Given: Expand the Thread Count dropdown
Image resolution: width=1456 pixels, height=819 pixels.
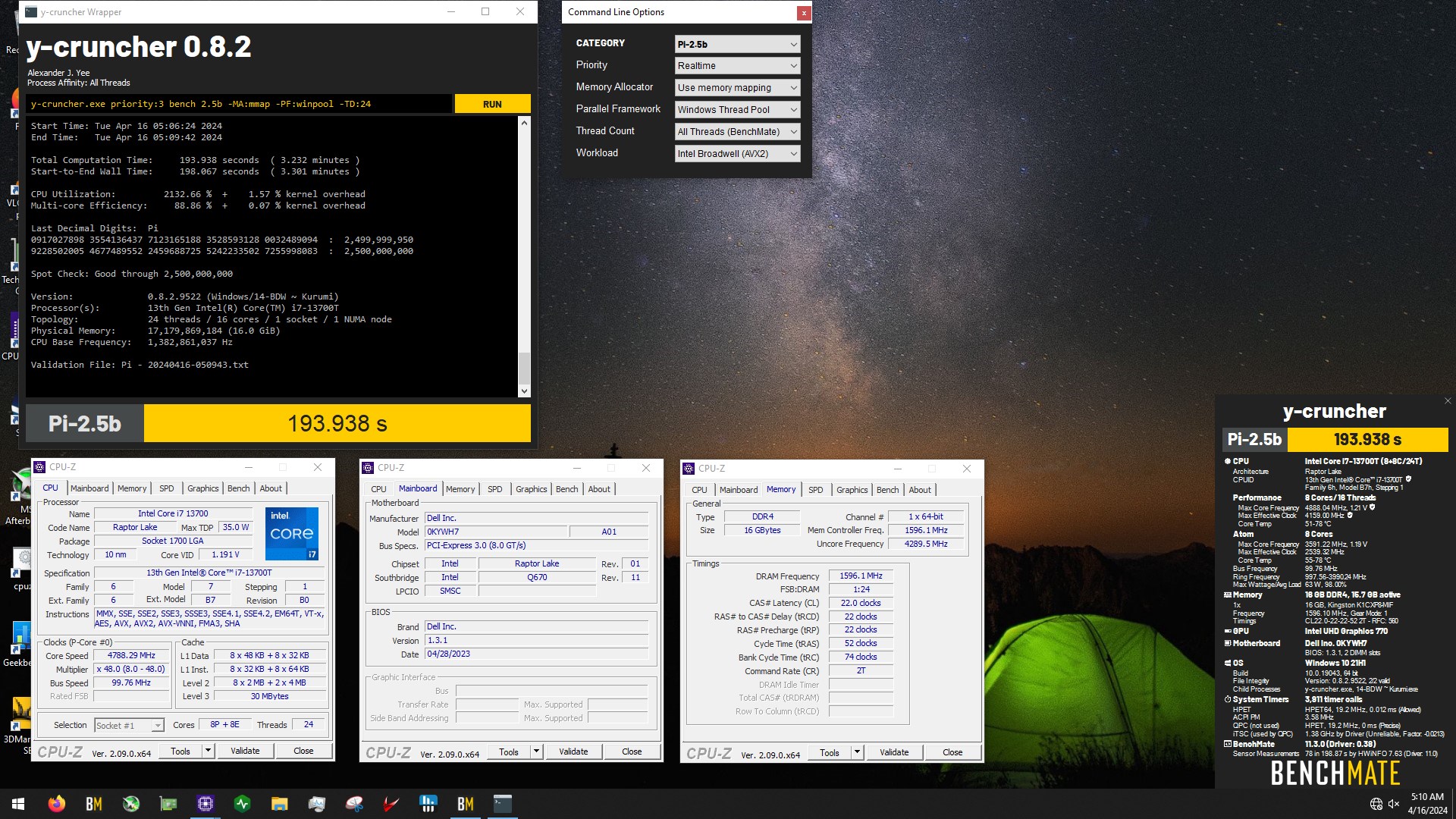Looking at the screenshot, I should pos(737,132).
